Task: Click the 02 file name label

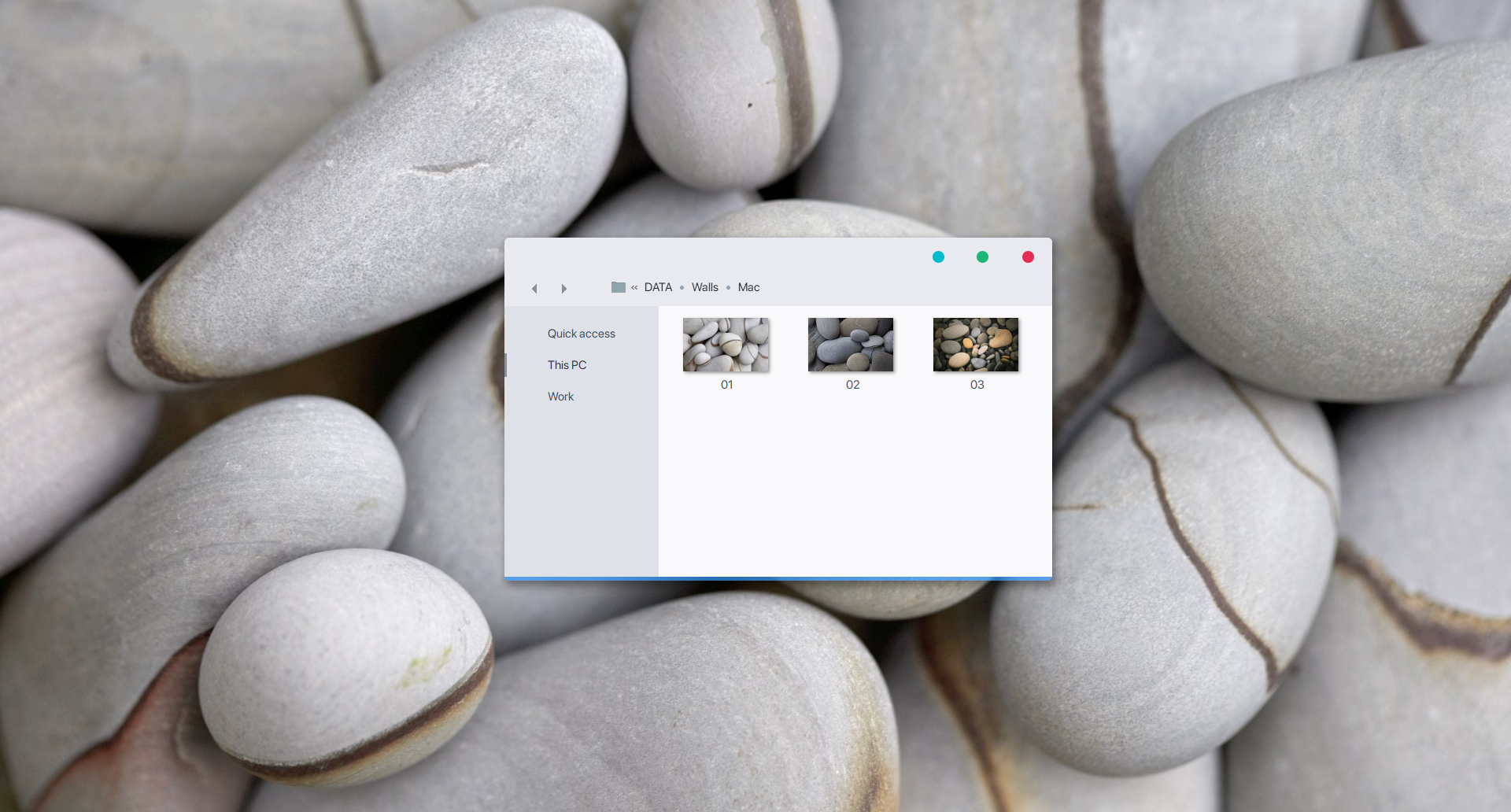Action: point(852,385)
